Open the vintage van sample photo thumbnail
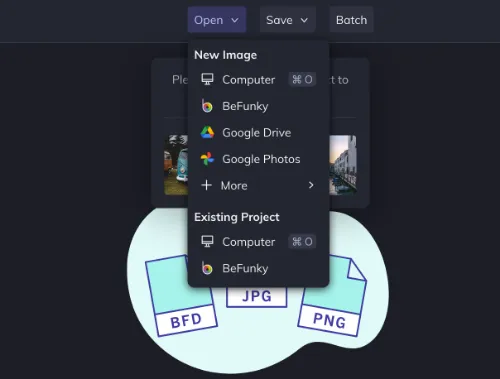 (x=176, y=165)
